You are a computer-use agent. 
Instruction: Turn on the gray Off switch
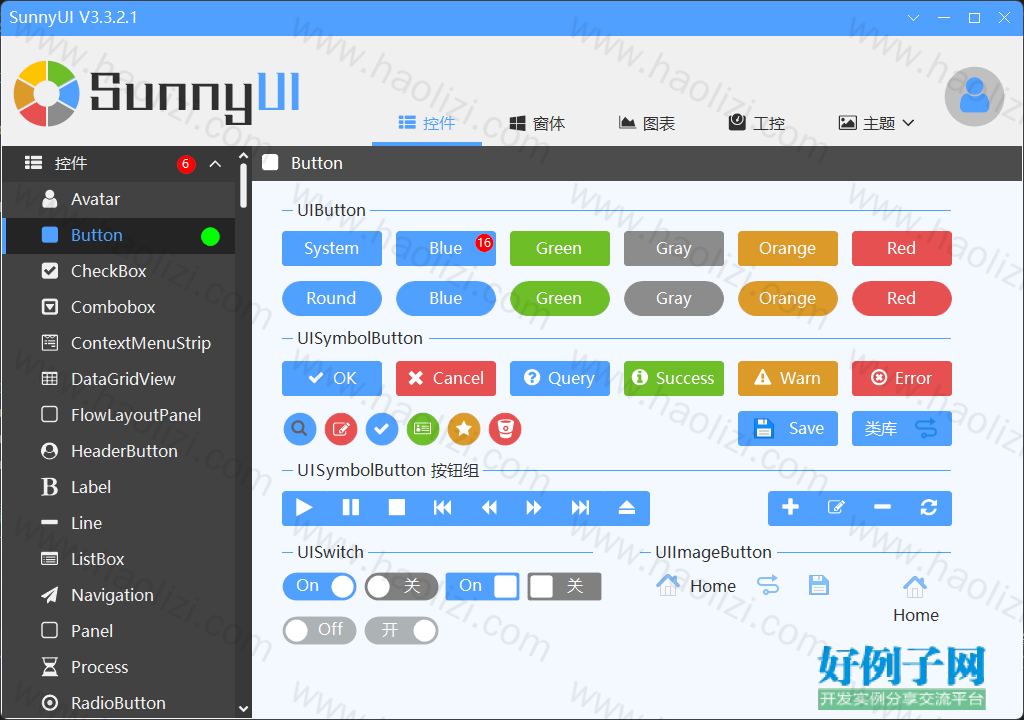click(319, 630)
